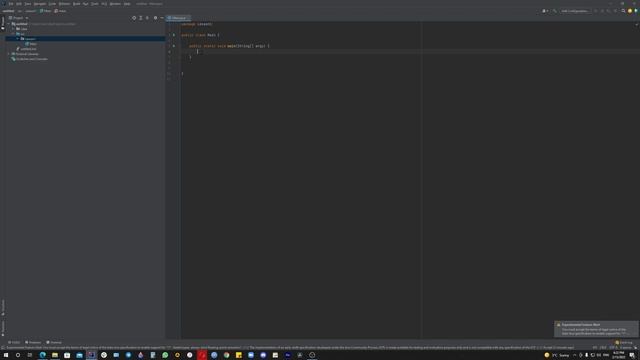Open the Refactor menu
The width and height of the screenshot is (640, 360).
pos(64,4)
